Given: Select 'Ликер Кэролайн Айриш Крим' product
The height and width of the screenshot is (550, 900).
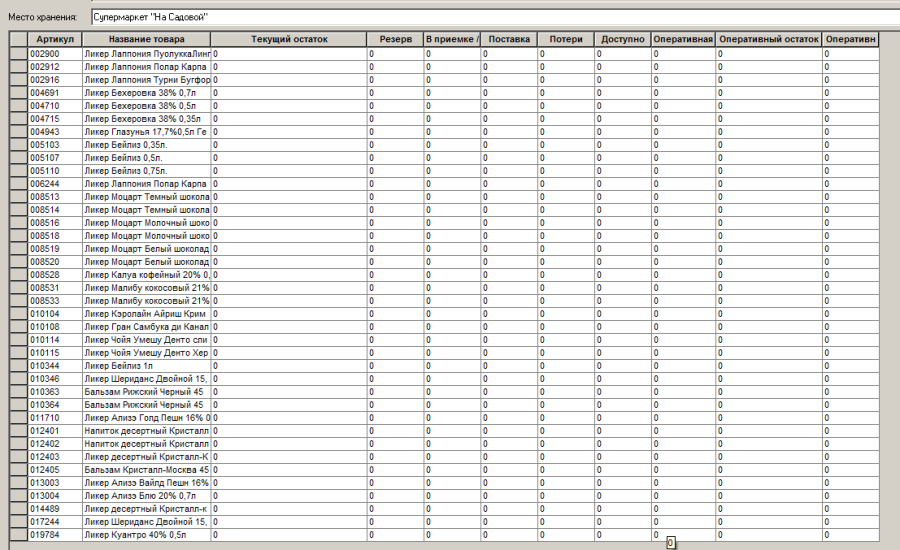Looking at the screenshot, I should (x=146, y=314).
